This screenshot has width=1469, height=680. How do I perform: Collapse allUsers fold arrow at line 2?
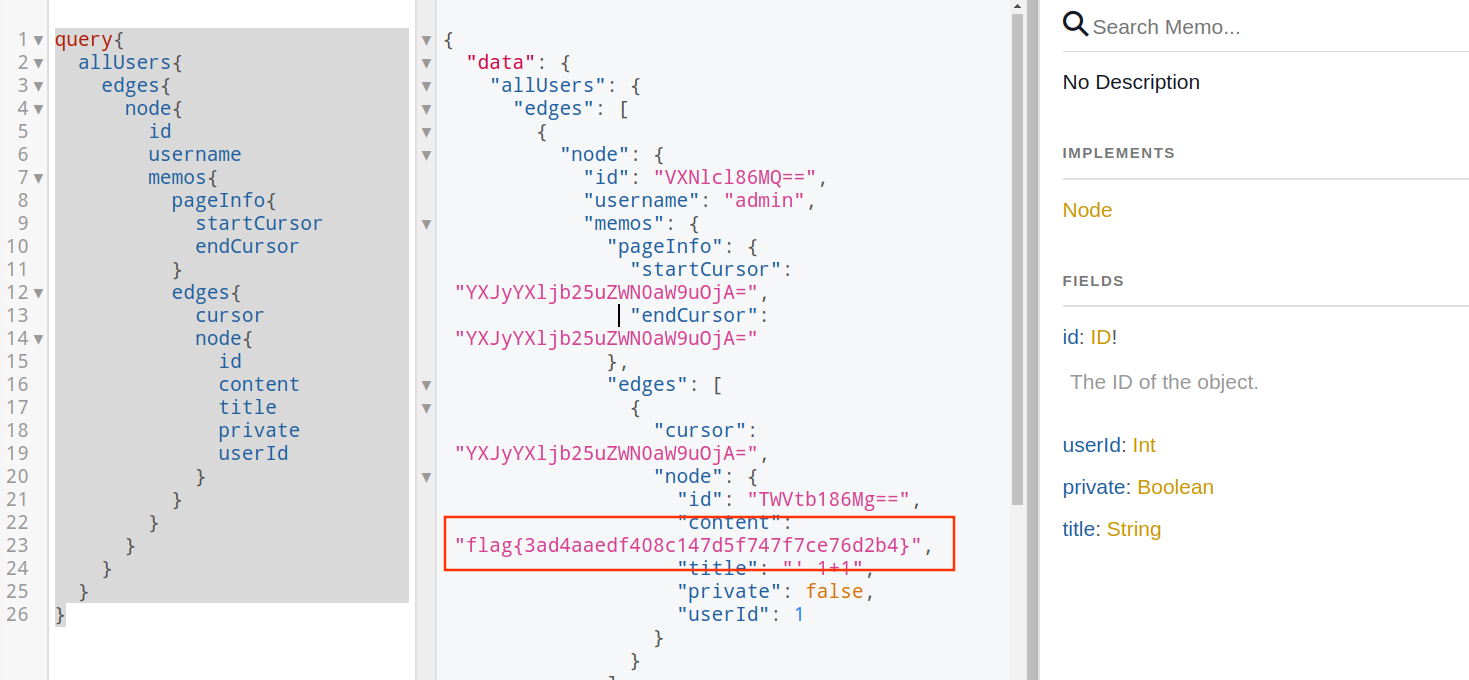click(x=38, y=64)
